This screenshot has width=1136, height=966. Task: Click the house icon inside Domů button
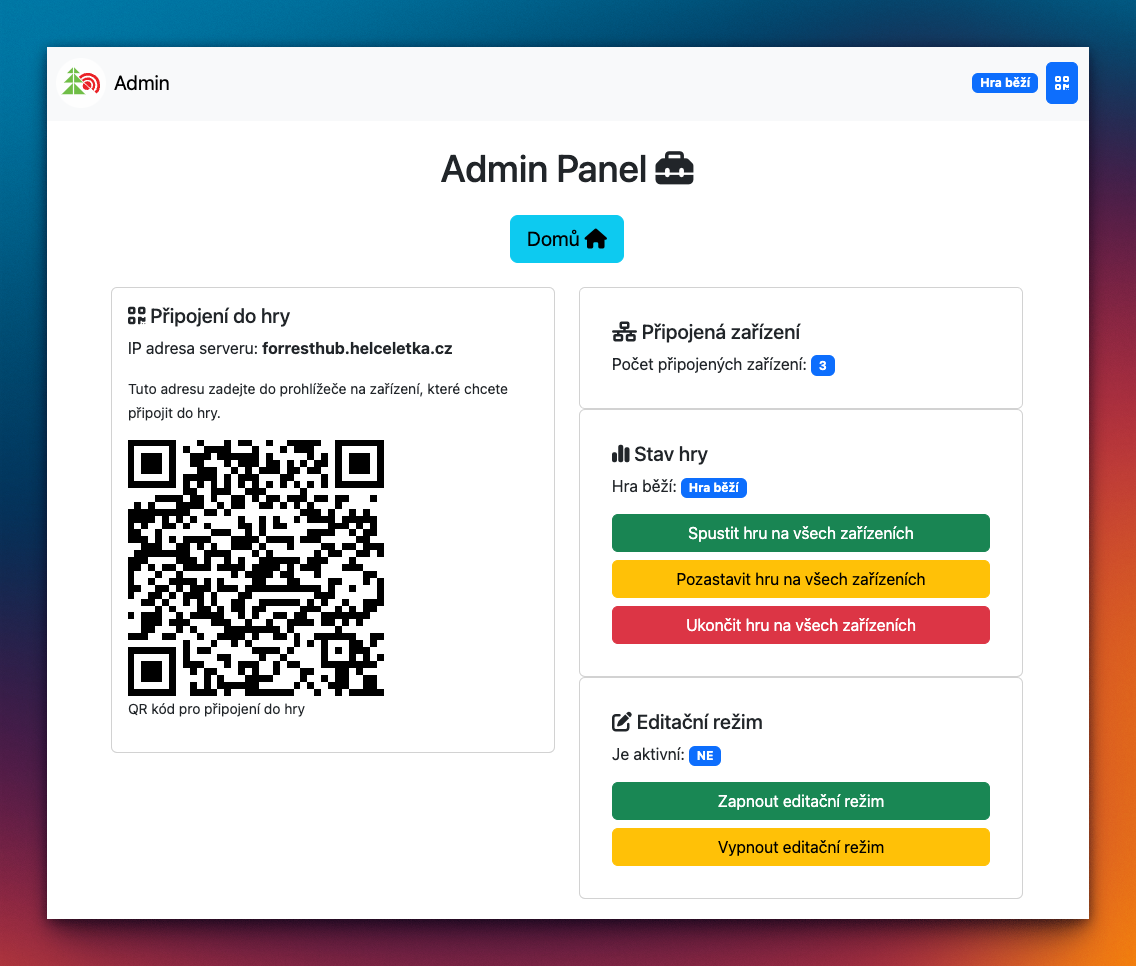tap(596, 239)
